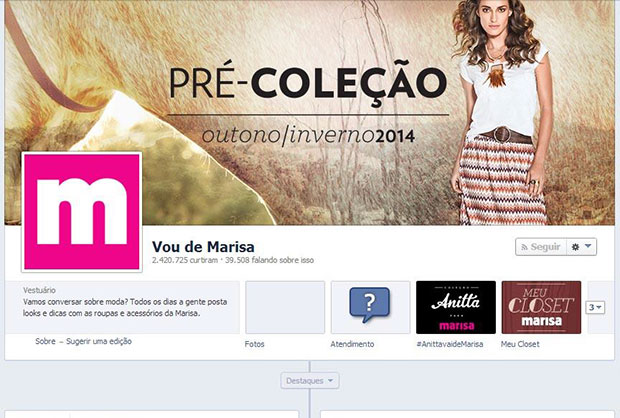Viewport: 620px width, 418px height.
Task: Open the Anitta Marisa app tile
Action: [456, 307]
